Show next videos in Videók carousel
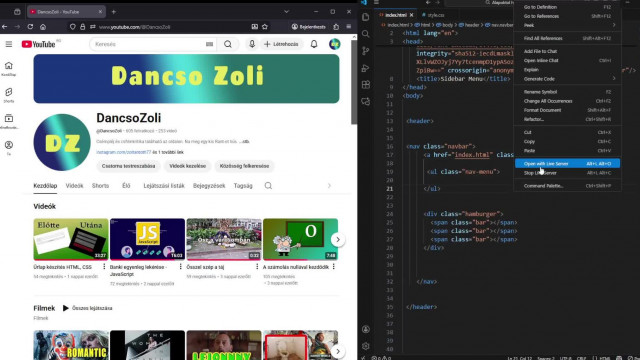This screenshot has height=360, width=640. click(x=338, y=240)
